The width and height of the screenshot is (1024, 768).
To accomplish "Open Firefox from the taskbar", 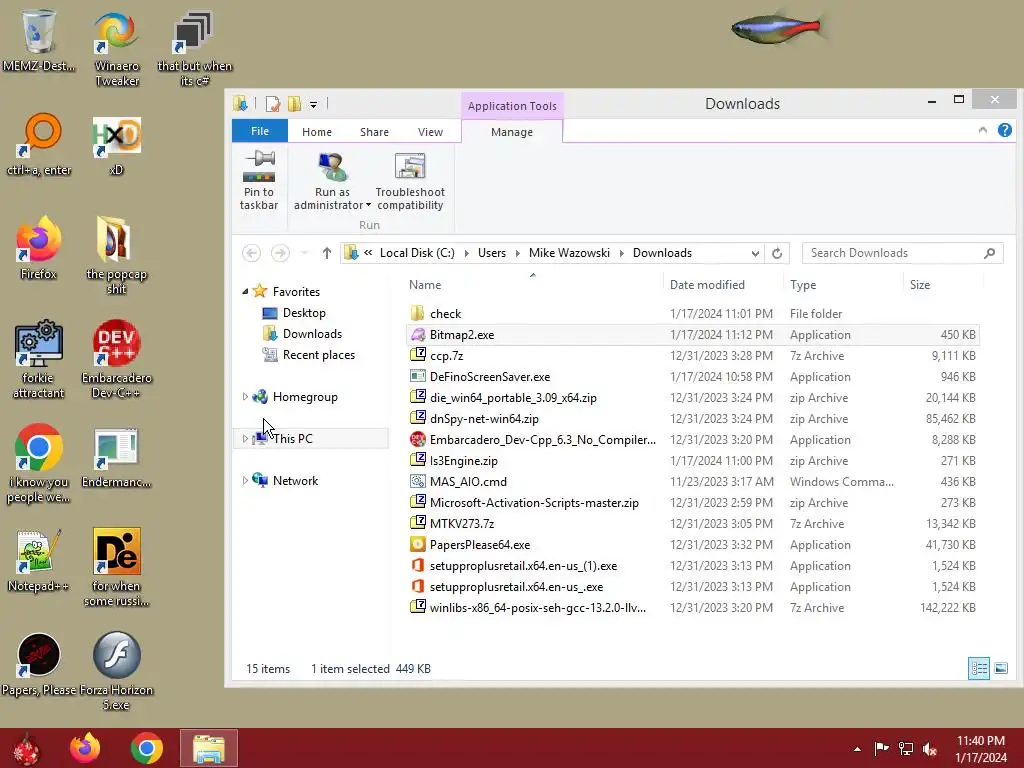I will coord(85,748).
